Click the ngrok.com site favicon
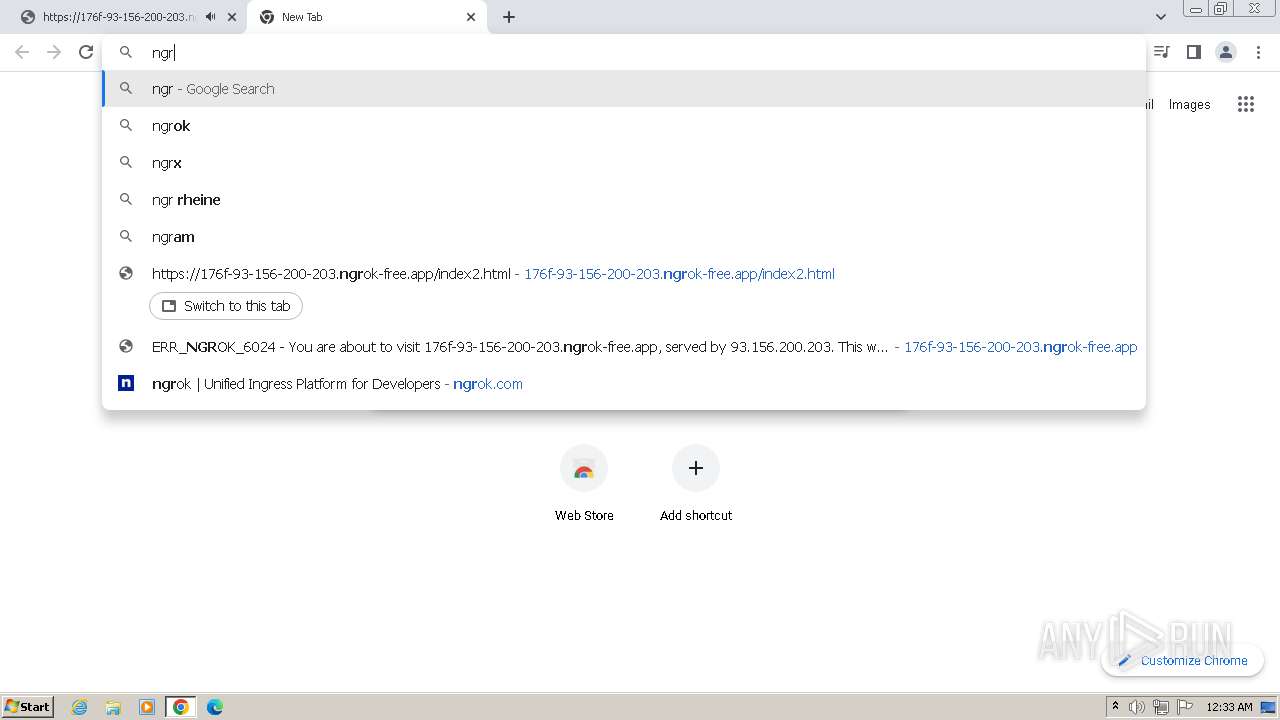The height and width of the screenshot is (720, 1280). point(126,383)
